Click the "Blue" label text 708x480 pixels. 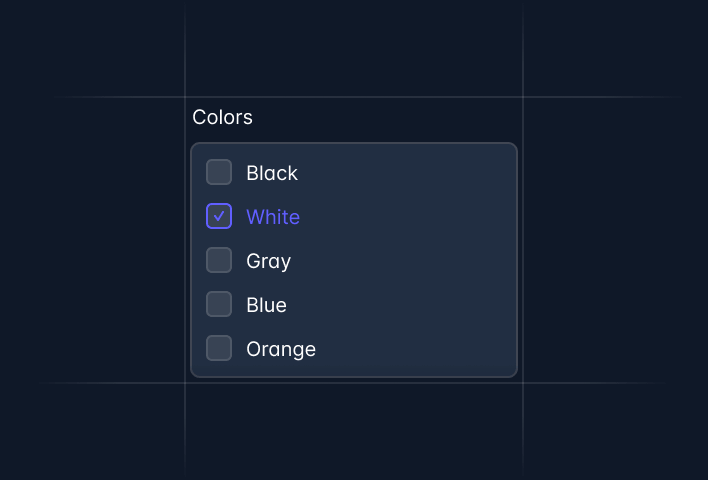(x=266, y=305)
